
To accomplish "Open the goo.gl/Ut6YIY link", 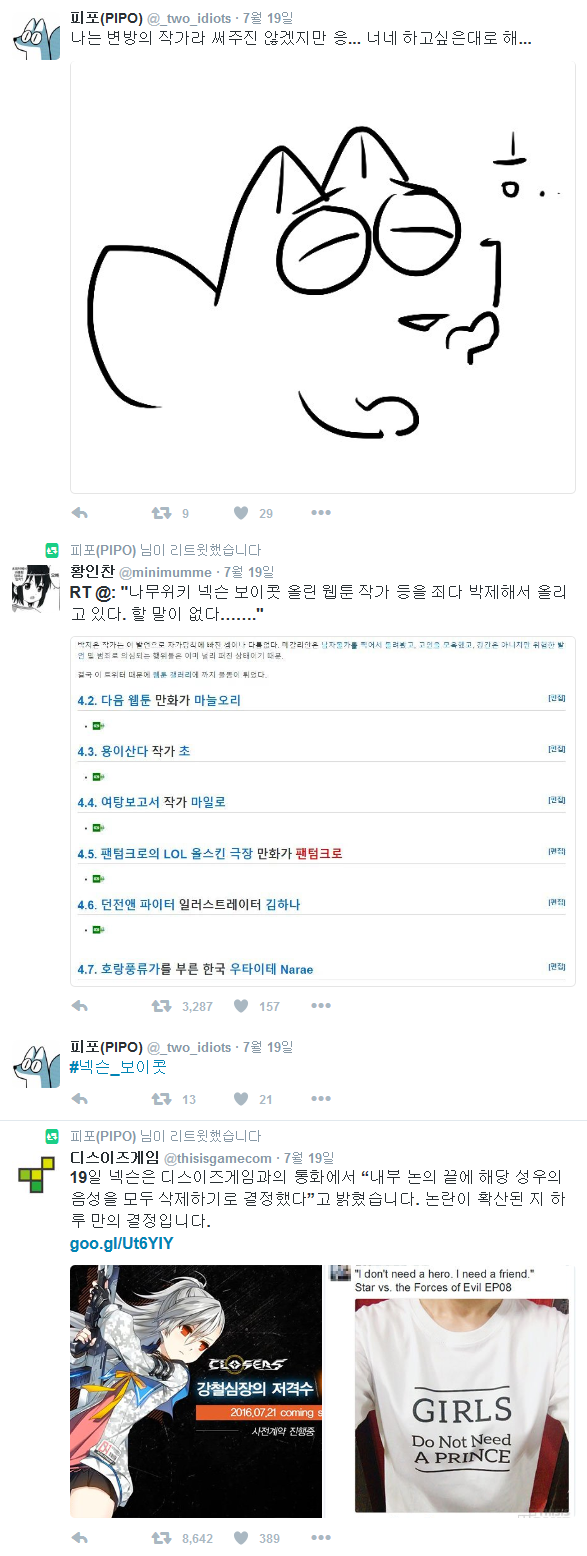I will click(122, 1243).
